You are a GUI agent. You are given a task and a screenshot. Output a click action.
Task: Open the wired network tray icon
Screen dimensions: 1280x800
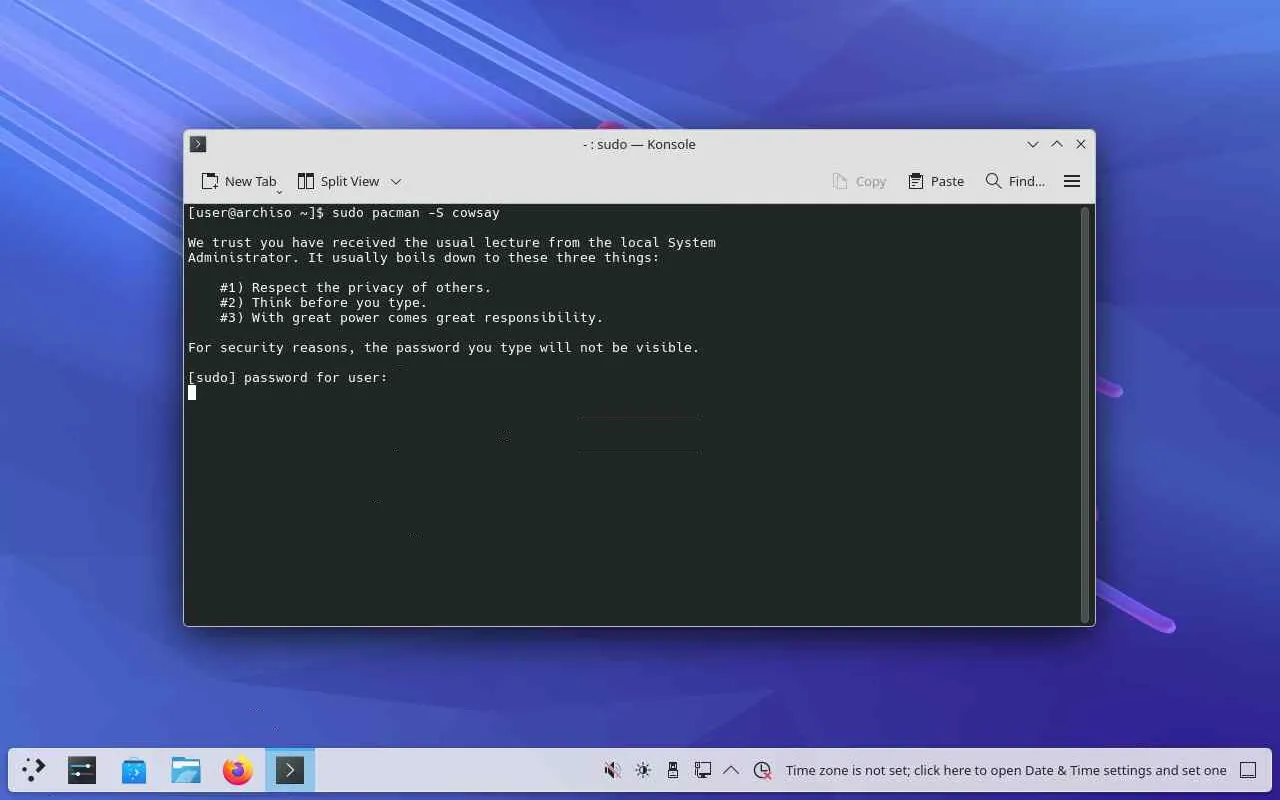(x=703, y=770)
